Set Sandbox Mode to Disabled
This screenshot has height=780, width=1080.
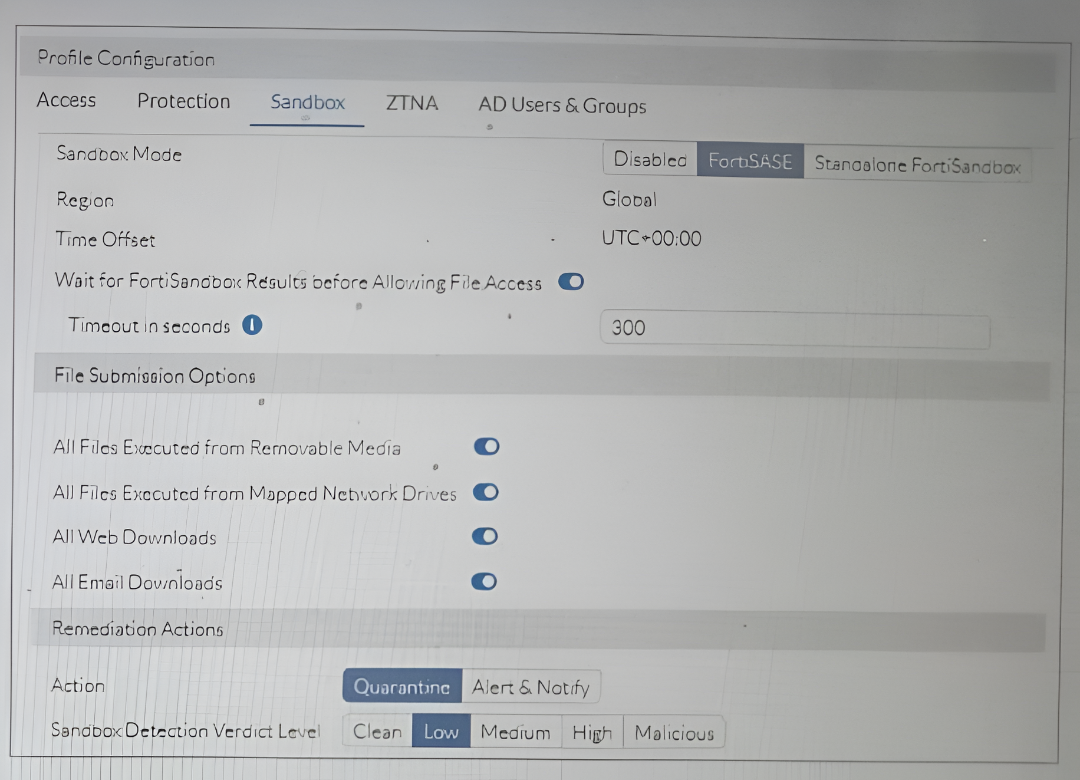(650, 160)
